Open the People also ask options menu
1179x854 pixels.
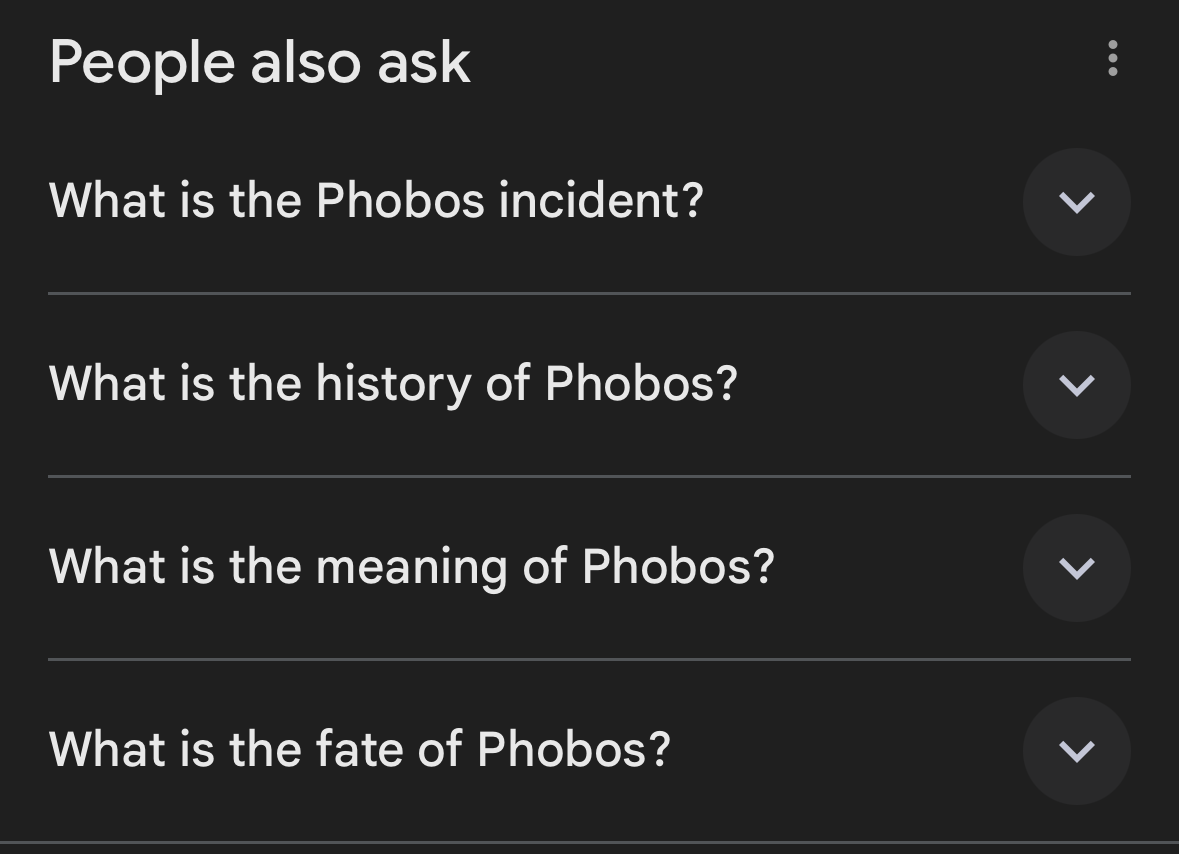click(x=1112, y=59)
